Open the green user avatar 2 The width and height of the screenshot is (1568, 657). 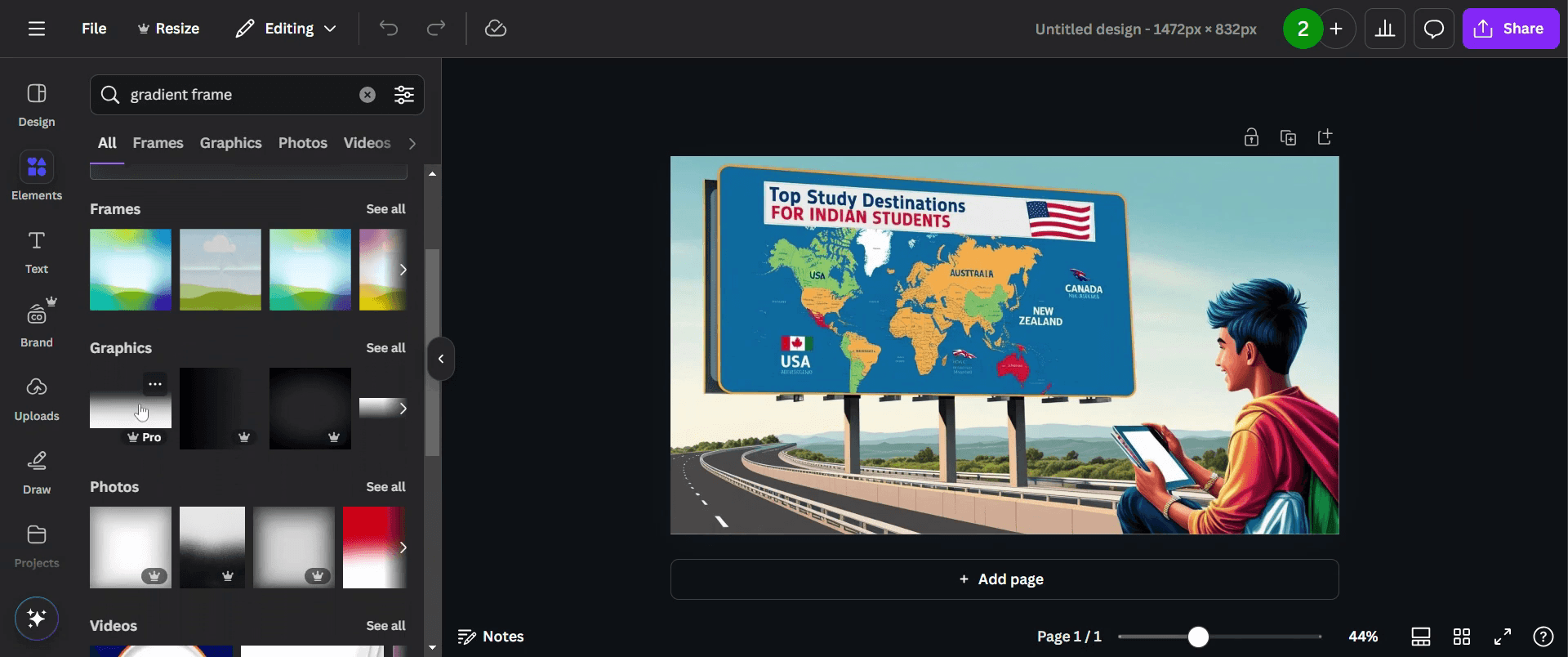(1303, 29)
